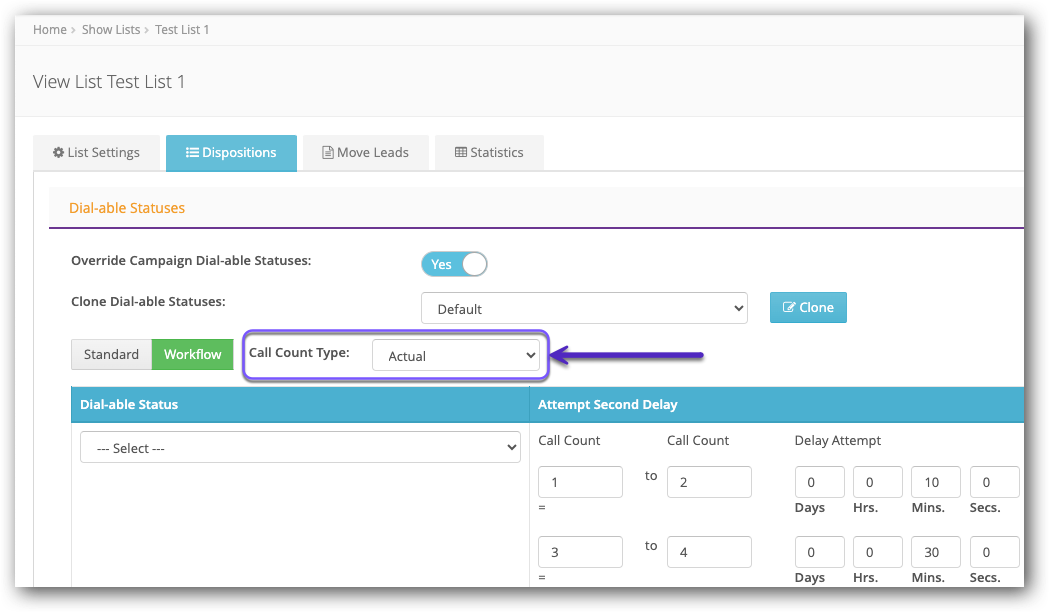Go to Show Lists breadcrumb
This screenshot has height=612, width=1049.
click(x=111, y=30)
